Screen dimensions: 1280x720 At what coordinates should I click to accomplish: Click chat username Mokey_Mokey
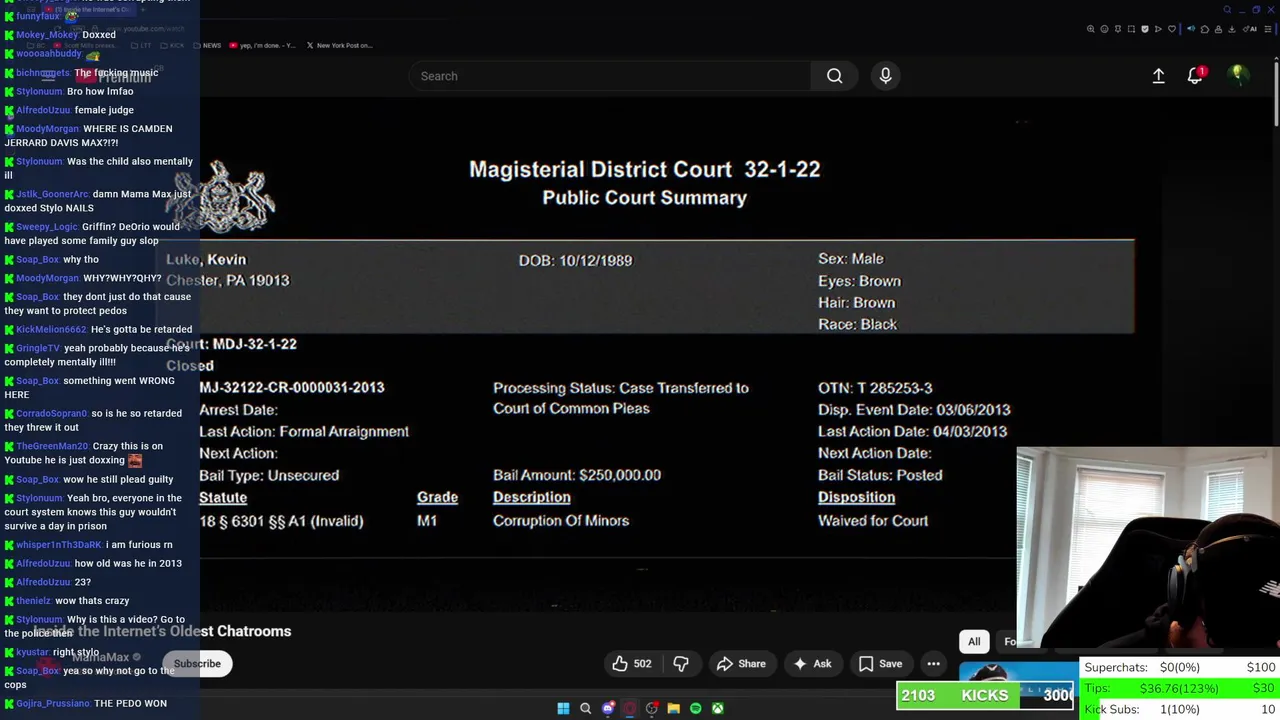pyautogui.click(x=47, y=34)
